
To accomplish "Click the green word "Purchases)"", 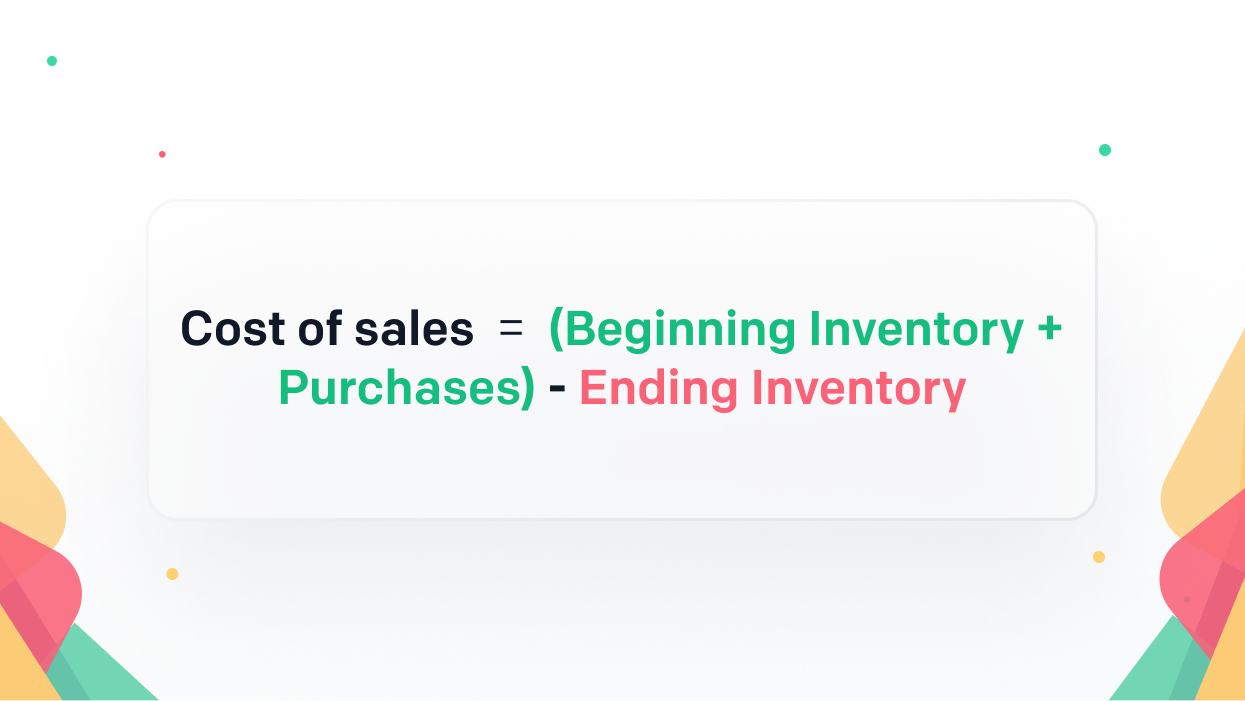I will coord(407,389).
